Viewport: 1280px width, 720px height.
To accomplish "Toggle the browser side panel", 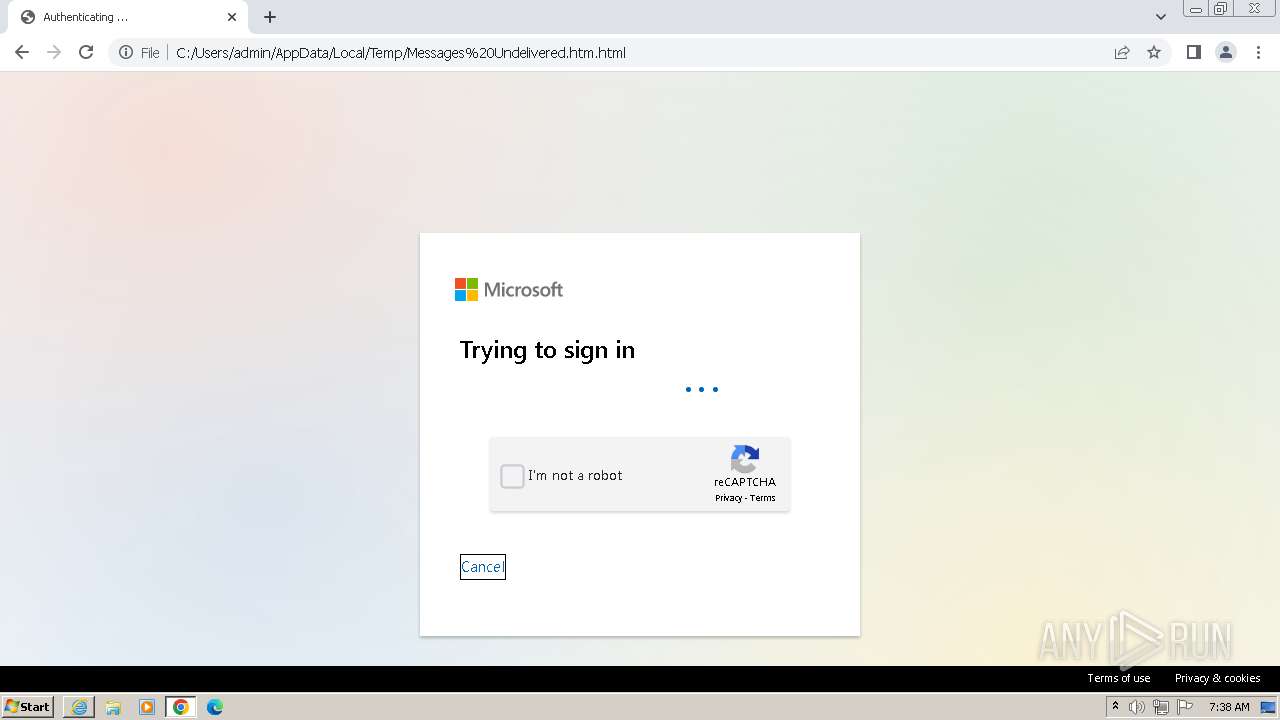I will (x=1193, y=53).
